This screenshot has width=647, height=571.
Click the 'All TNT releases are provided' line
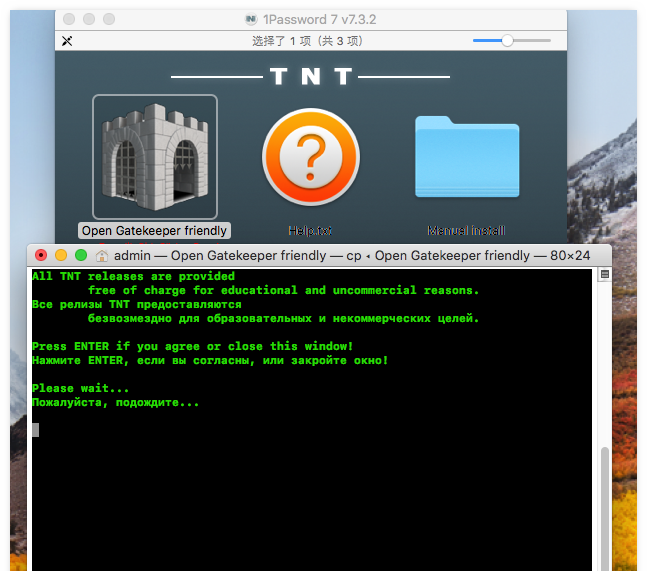click(x=133, y=276)
